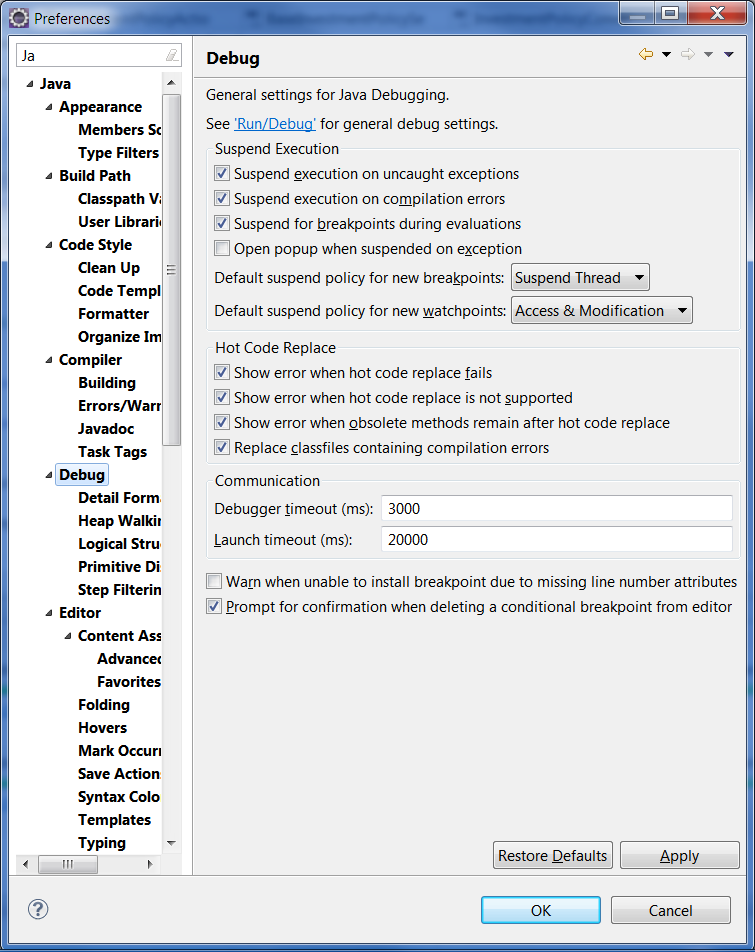Select Task Tags preference page
The width and height of the screenshot is (755, 952).
[x=112, y=452]
